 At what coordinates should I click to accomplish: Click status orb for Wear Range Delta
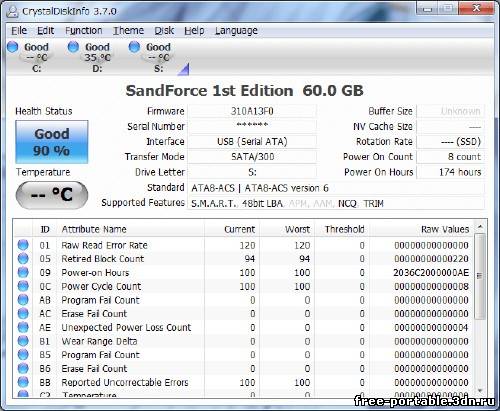23,341
